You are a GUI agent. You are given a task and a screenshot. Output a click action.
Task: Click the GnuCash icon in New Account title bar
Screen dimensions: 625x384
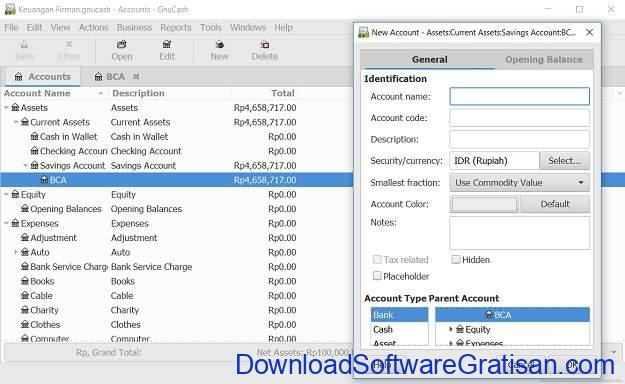(363, 32)
